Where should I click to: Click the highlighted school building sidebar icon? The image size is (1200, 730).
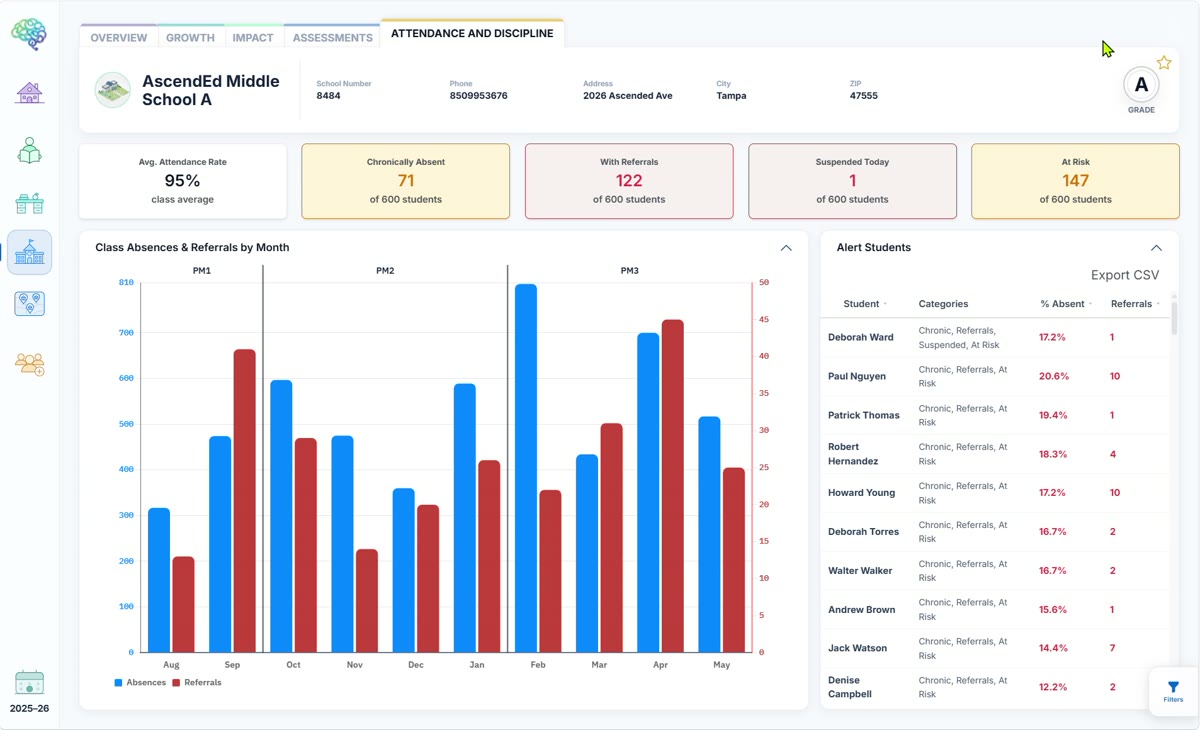click(x=29, y=252)
